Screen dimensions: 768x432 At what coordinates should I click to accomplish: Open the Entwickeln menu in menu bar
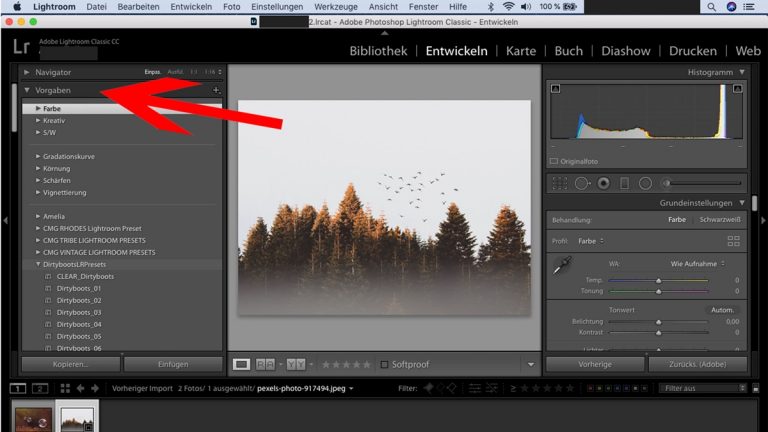[190, 7]
